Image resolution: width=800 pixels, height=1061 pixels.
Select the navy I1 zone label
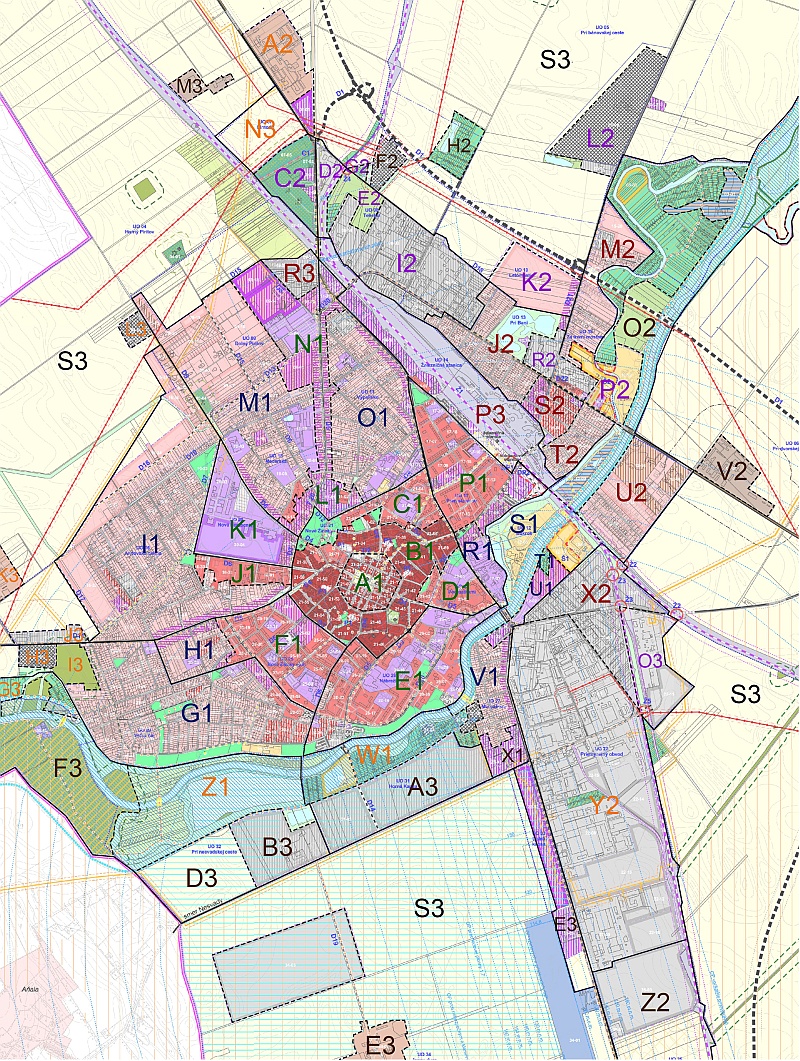click(x=151, y=543)
